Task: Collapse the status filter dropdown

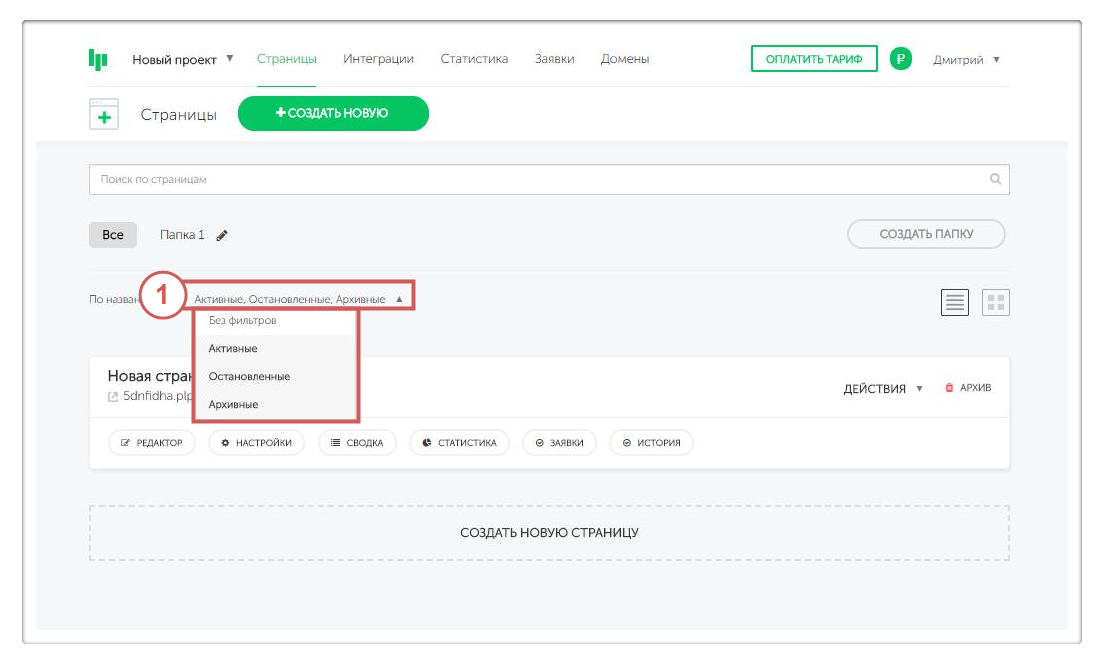Action: coord(399,299)
